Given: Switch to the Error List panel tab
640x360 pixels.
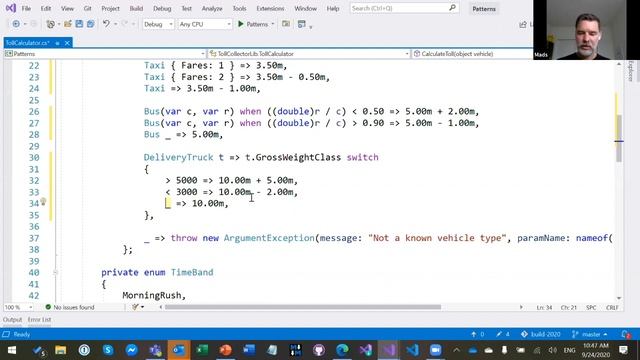Looking at the screenshot, I should click(40, 320).
